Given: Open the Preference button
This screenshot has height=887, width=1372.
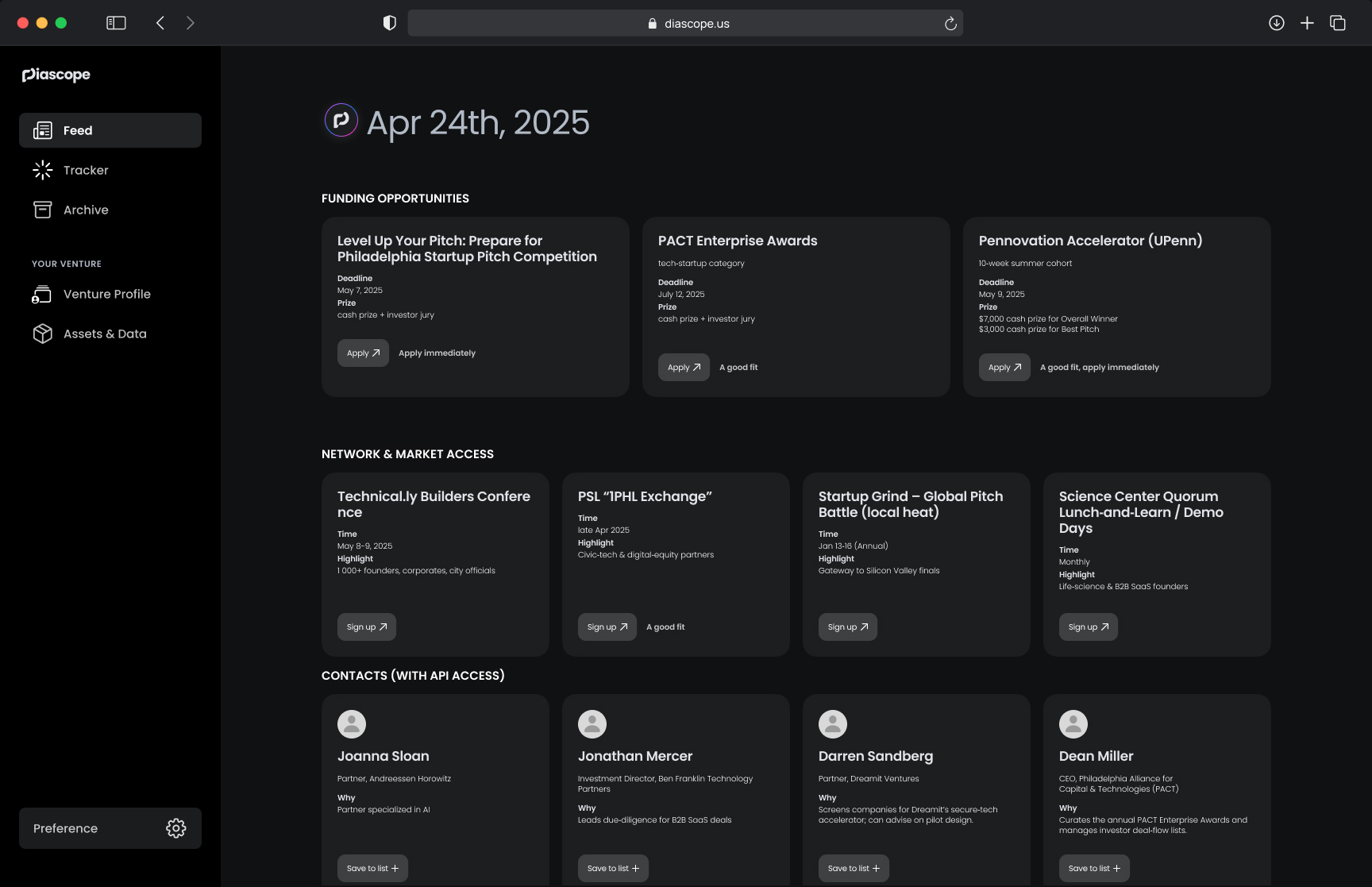Looking at the screenshot, I should tap(110, 828).
